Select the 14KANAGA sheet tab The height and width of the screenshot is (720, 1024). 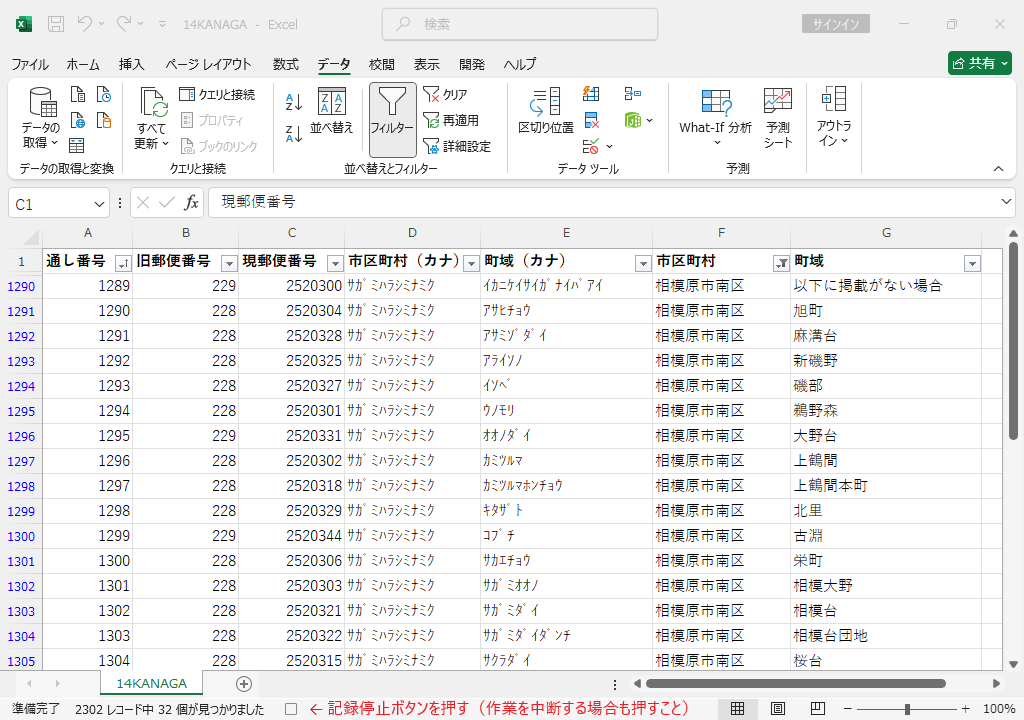pyautogui.click(x=152, y=683)
